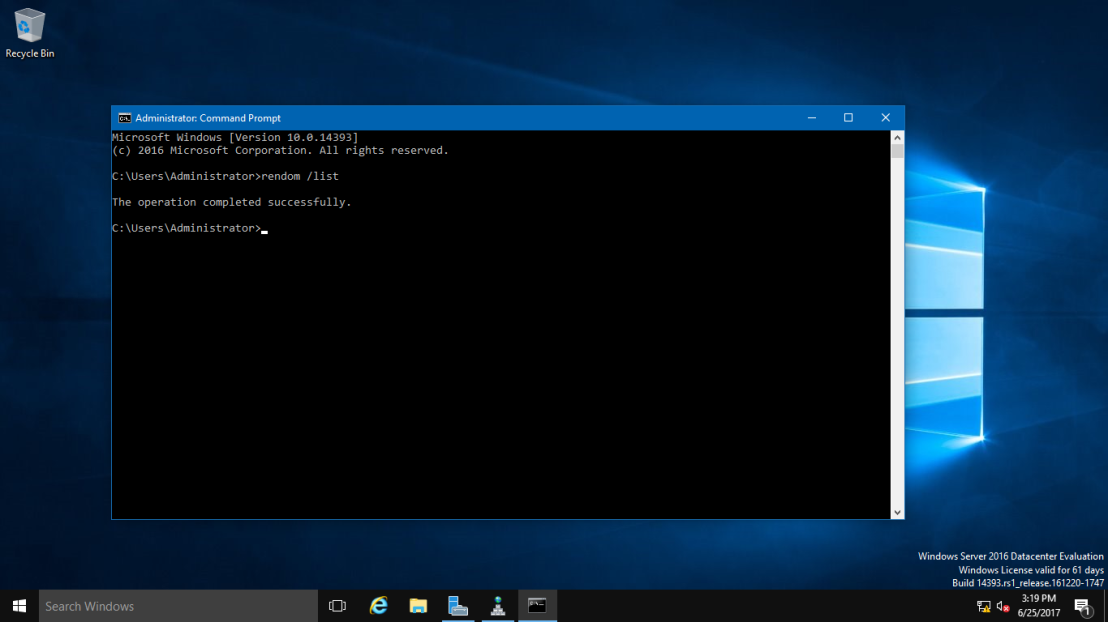Click the Command Prompt vertical scrollbar thumb

pyautogui.click(x=897, y=151)
